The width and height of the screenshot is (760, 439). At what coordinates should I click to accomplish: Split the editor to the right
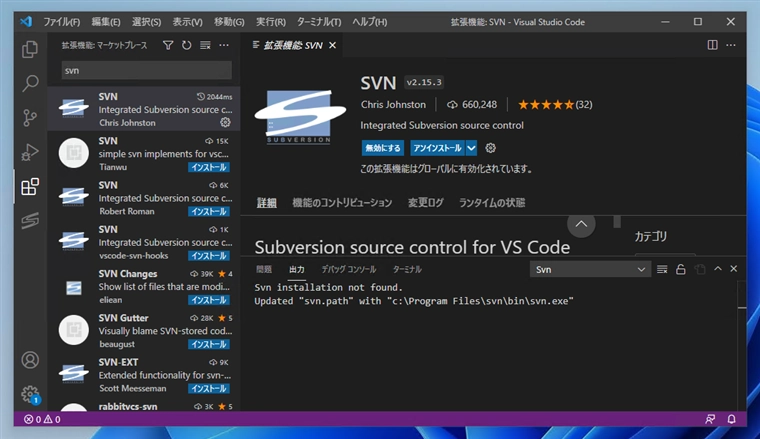712,45
